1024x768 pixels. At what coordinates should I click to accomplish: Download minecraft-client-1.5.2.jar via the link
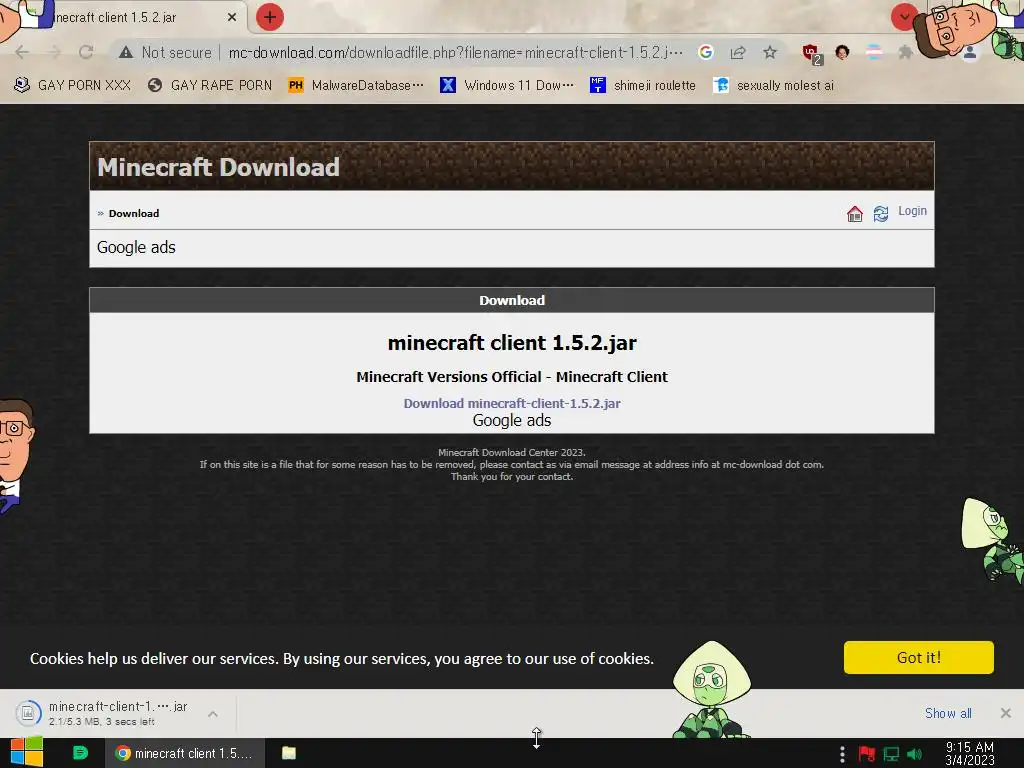click(512, 404)
